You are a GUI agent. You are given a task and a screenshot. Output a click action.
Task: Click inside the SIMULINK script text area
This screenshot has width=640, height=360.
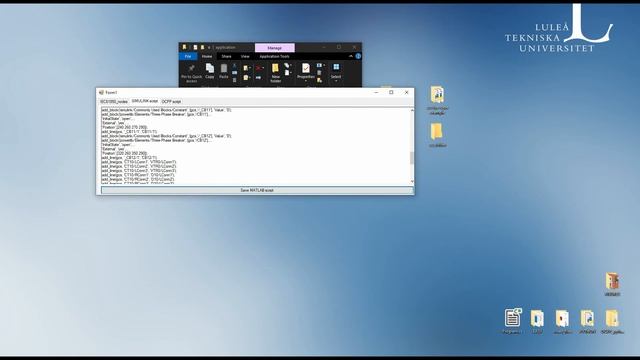pyautogui.click(x=255, y=146)
